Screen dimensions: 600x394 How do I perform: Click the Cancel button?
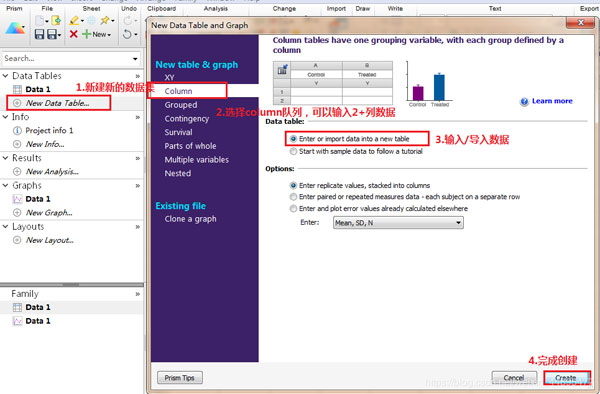pyautogui.click(x=514, y=378)
